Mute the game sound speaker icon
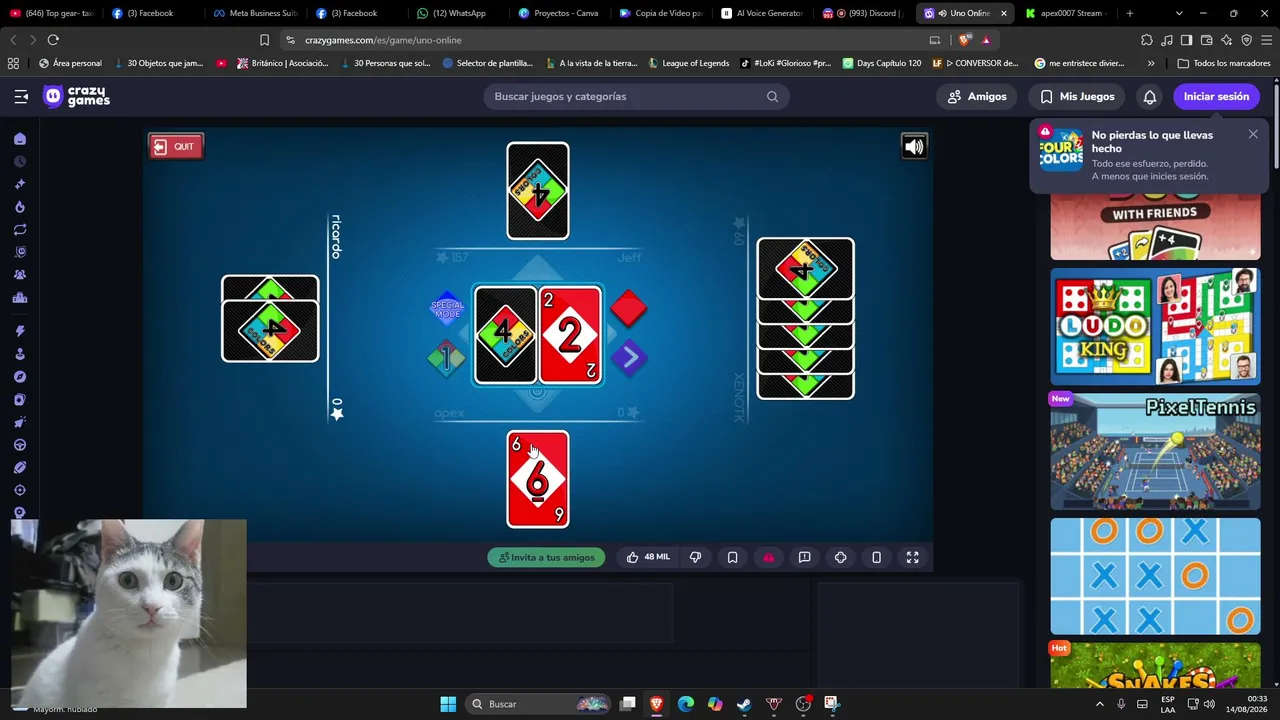The image size is (1280, 720). pos(914,147)
